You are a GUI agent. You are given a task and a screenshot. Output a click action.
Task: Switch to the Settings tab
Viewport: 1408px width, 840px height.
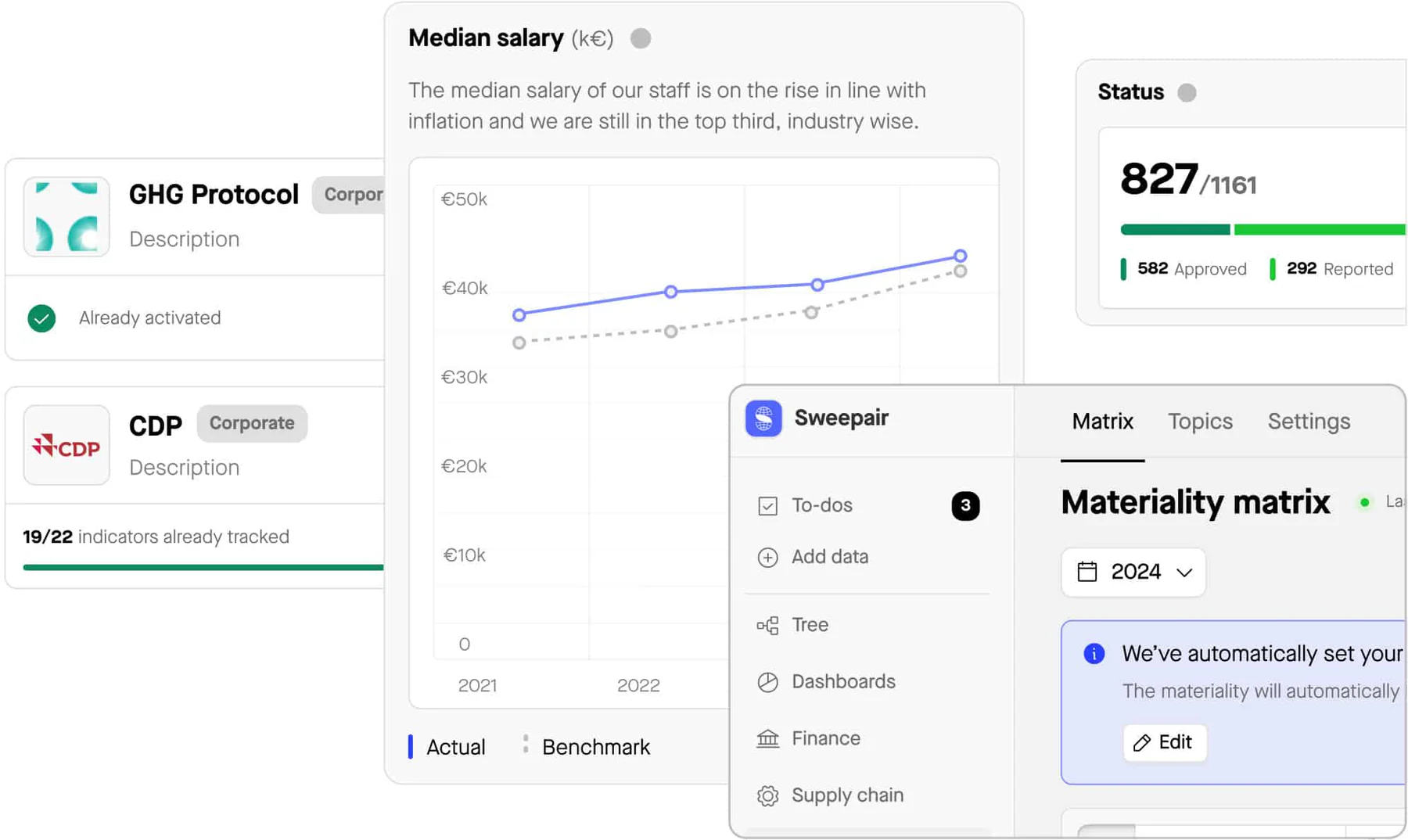click(x=1309, y=422)
